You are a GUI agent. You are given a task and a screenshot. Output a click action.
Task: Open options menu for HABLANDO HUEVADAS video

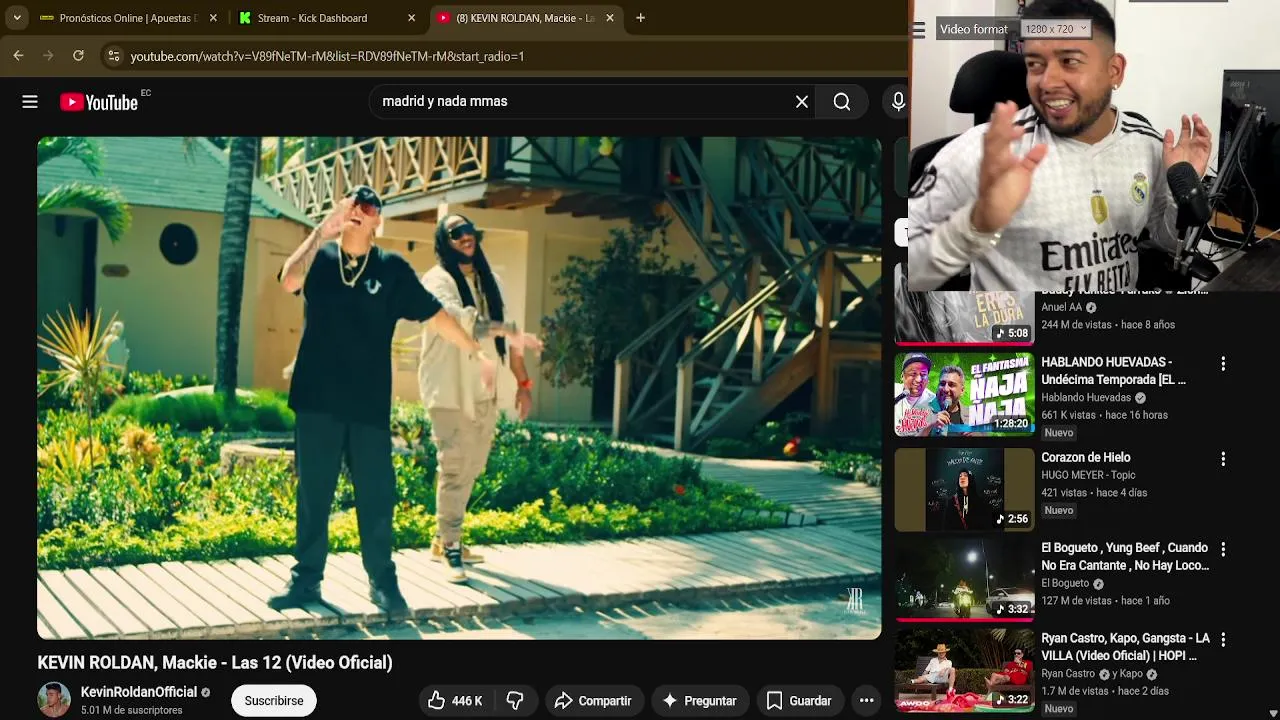coord(1223,364)
